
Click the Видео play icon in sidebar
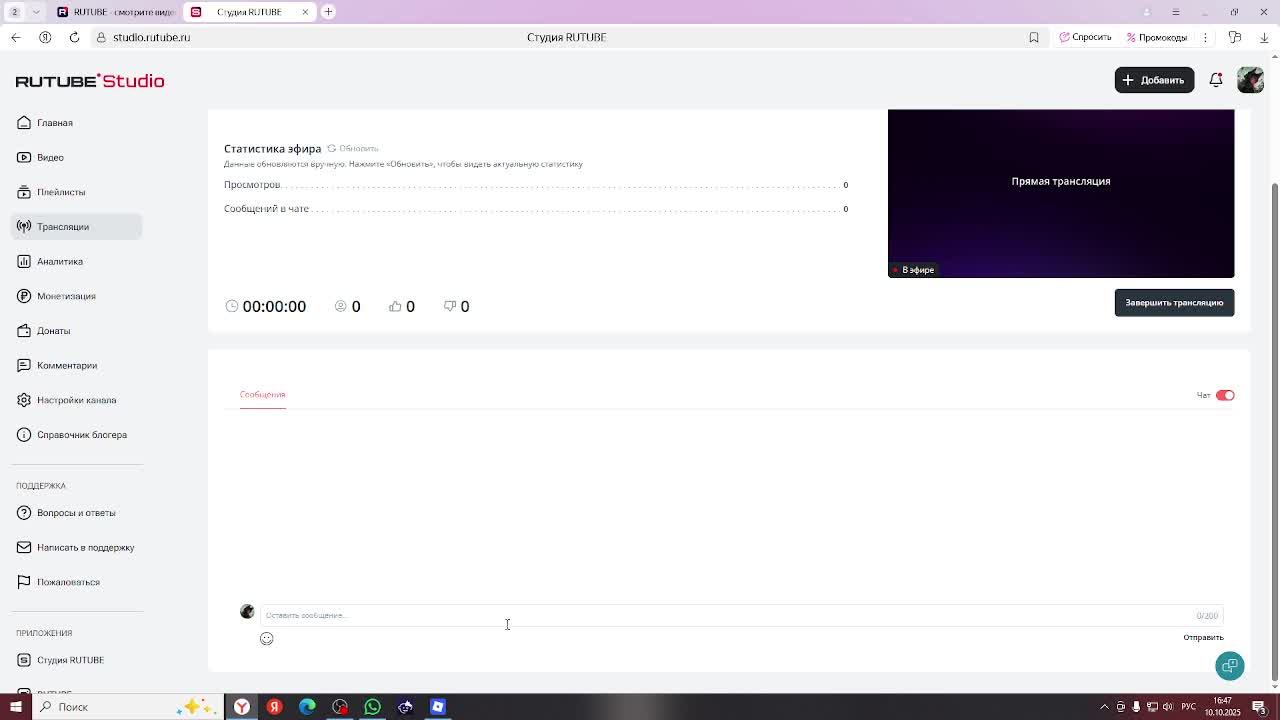pyautogui.click(x=24, y=157)
